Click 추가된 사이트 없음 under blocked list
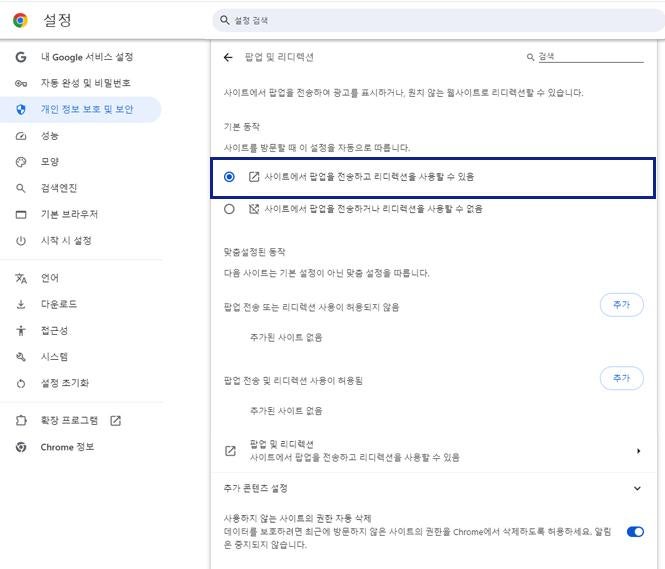This screenshot has height=569, width=665. click(286, 337)
